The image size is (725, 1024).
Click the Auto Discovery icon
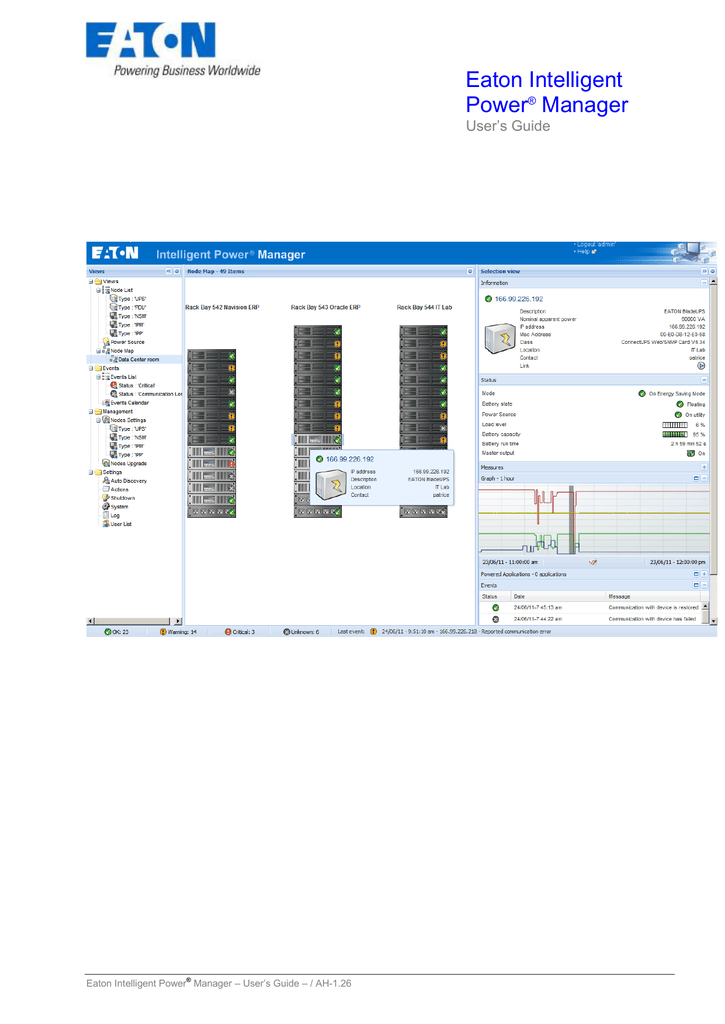coord(106,481)
